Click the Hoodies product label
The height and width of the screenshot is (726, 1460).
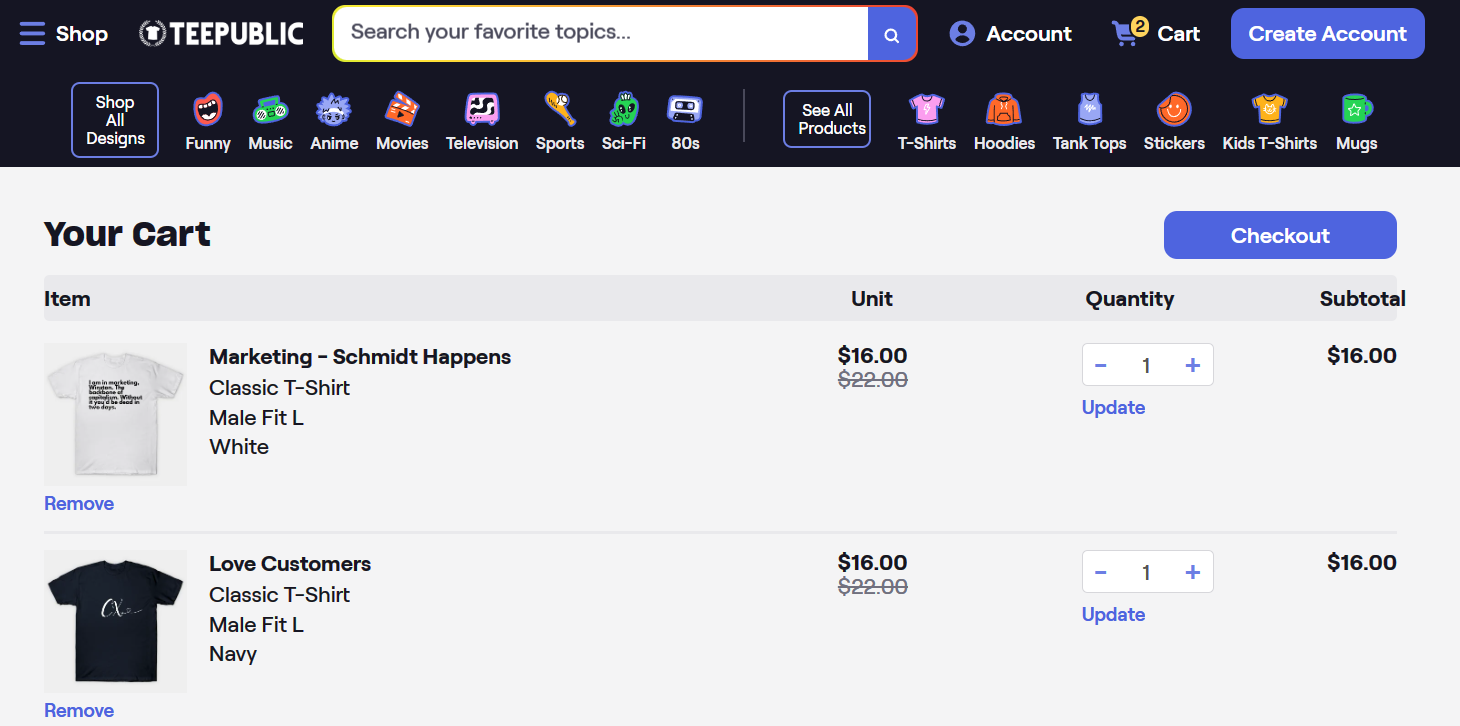pyautogui.click(x=1004, y=143)
